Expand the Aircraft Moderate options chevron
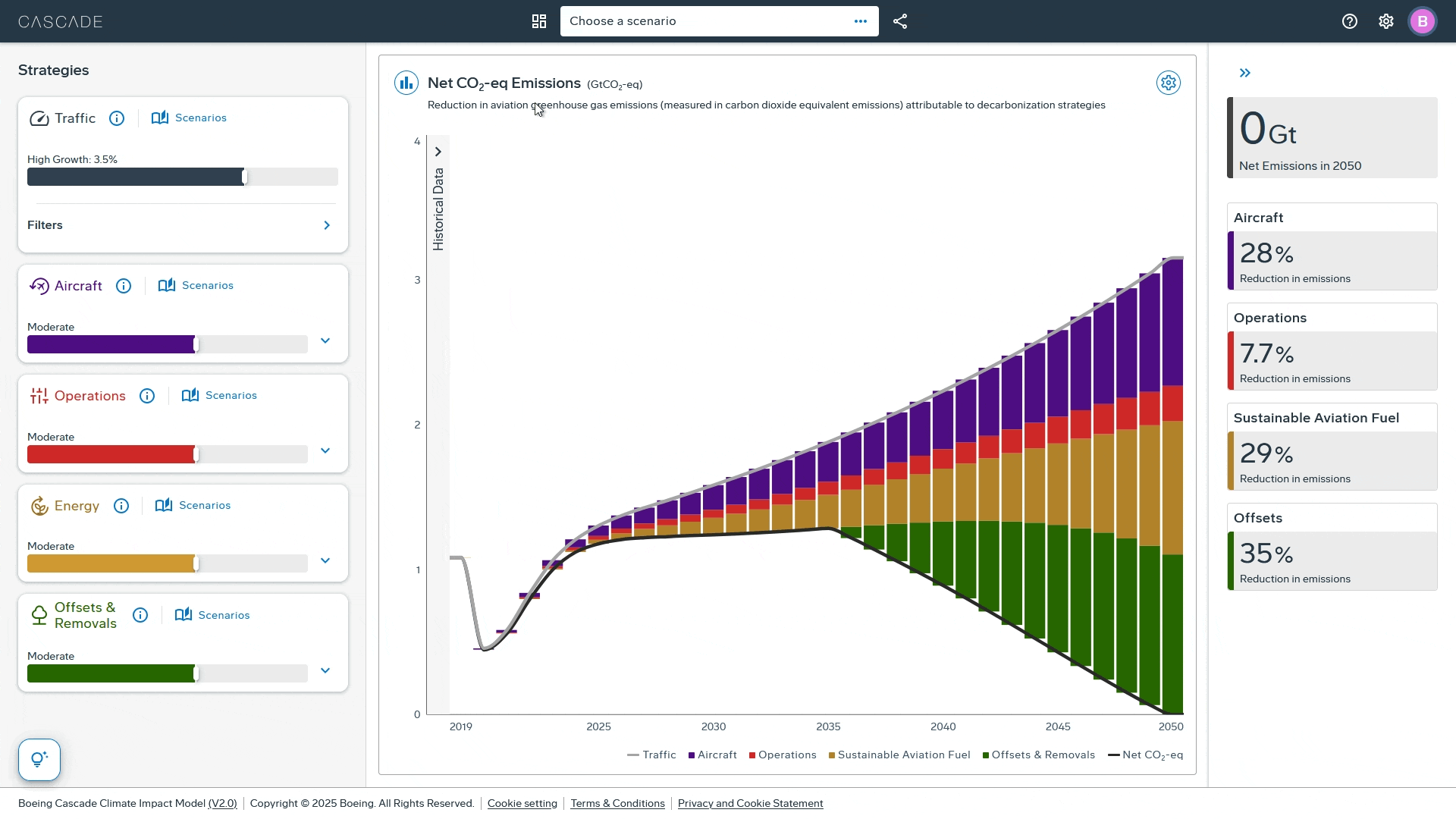 point(325,341)
